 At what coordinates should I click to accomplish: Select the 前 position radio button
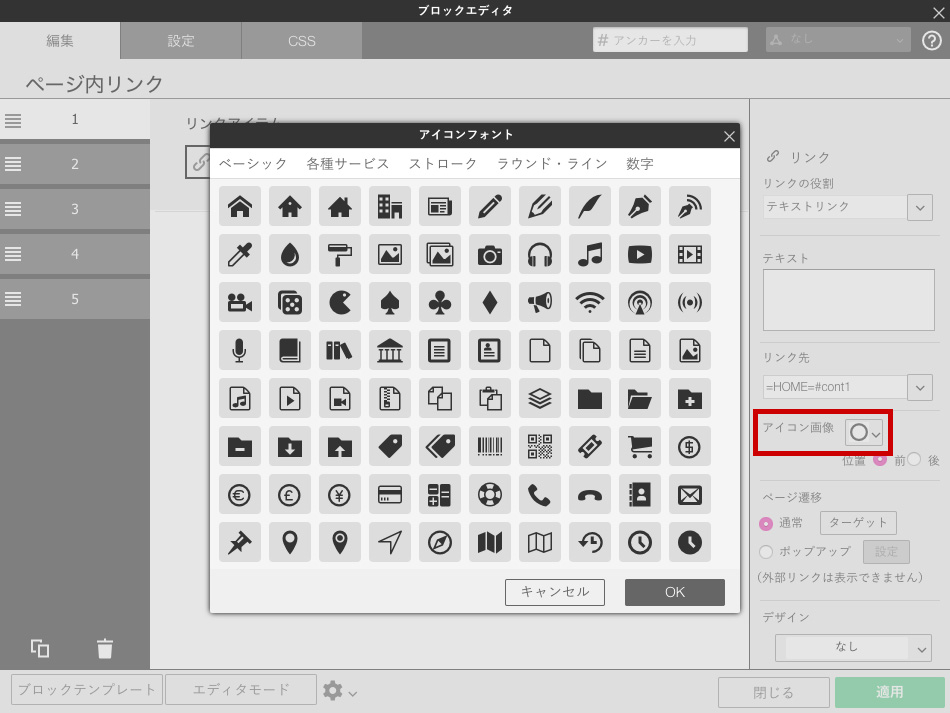pos(880,460)
